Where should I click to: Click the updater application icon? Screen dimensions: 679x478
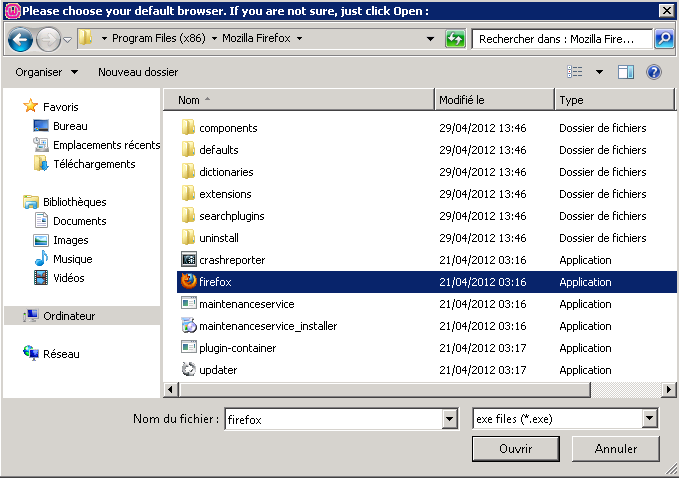[188, 370]
